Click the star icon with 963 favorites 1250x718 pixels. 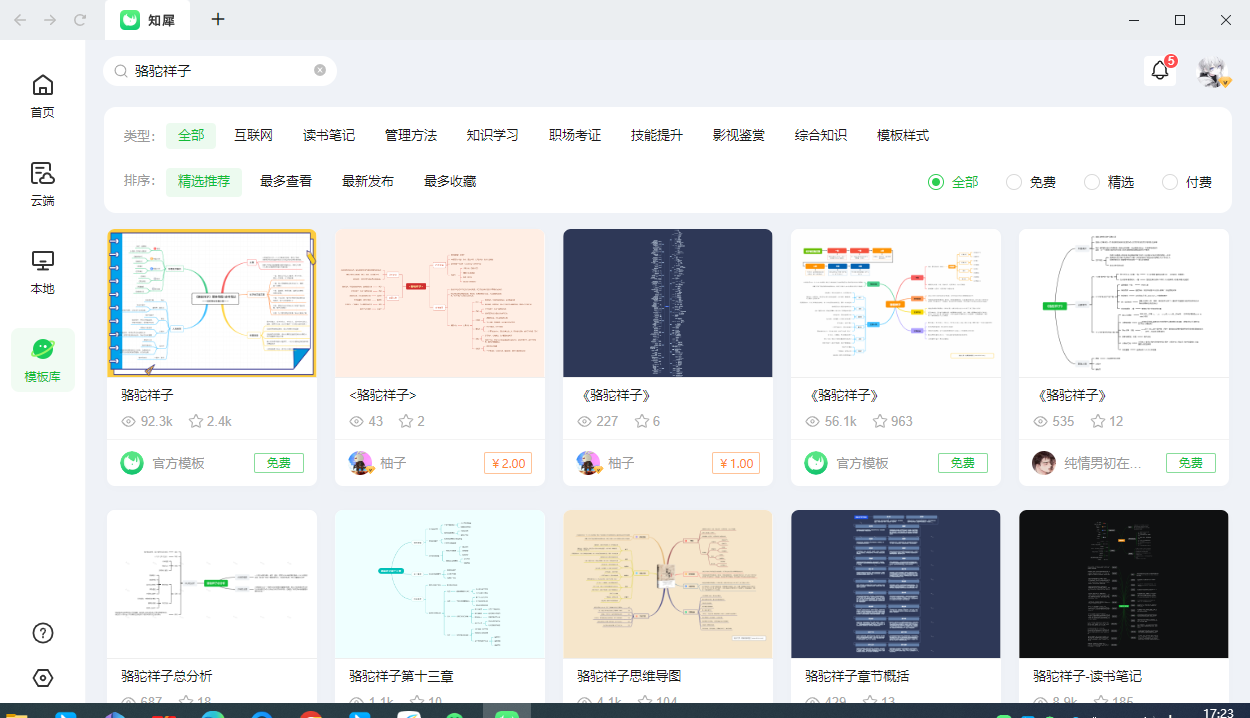pyautogui.click(x=879, y=421)
